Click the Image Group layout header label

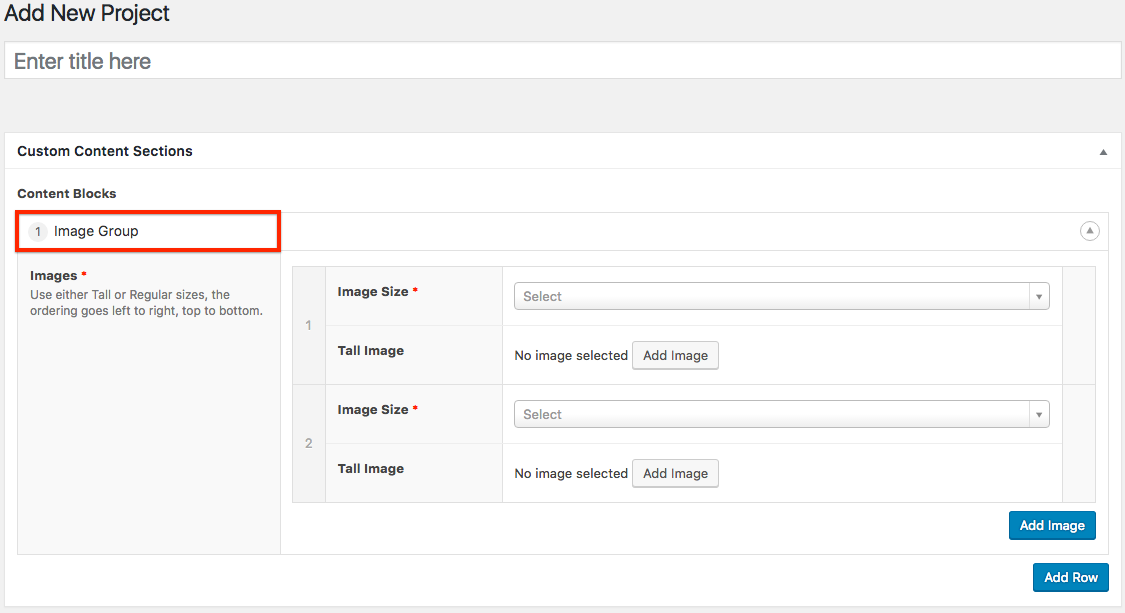pyautogui.click(x=96, y=231)
